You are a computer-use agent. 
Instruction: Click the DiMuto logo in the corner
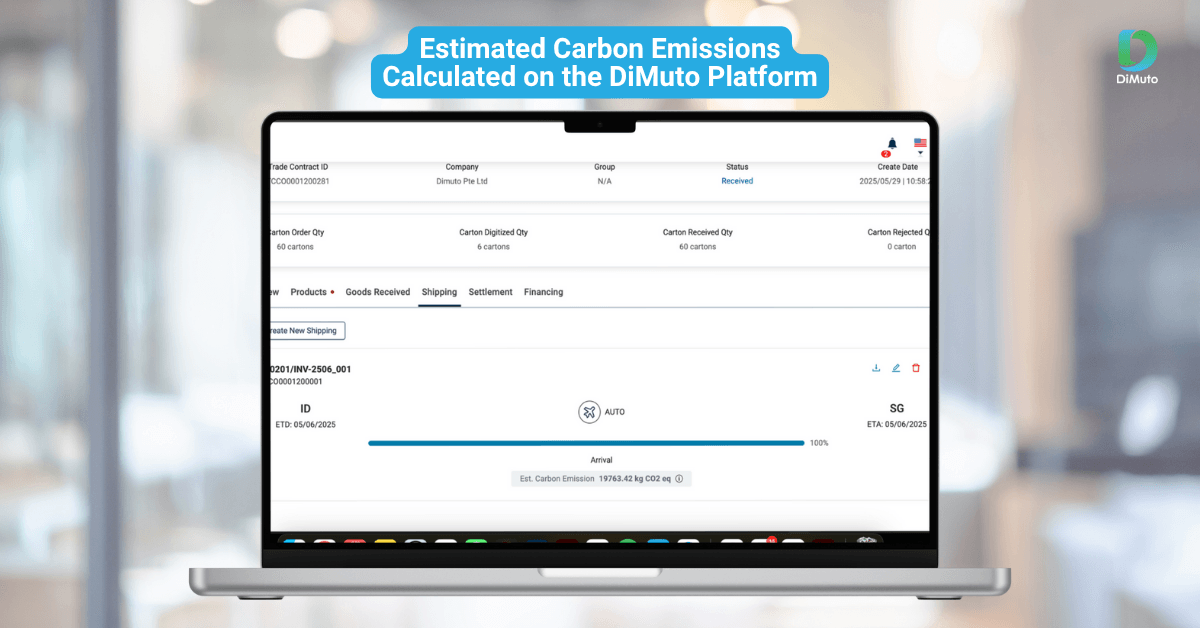[1137, 57]
